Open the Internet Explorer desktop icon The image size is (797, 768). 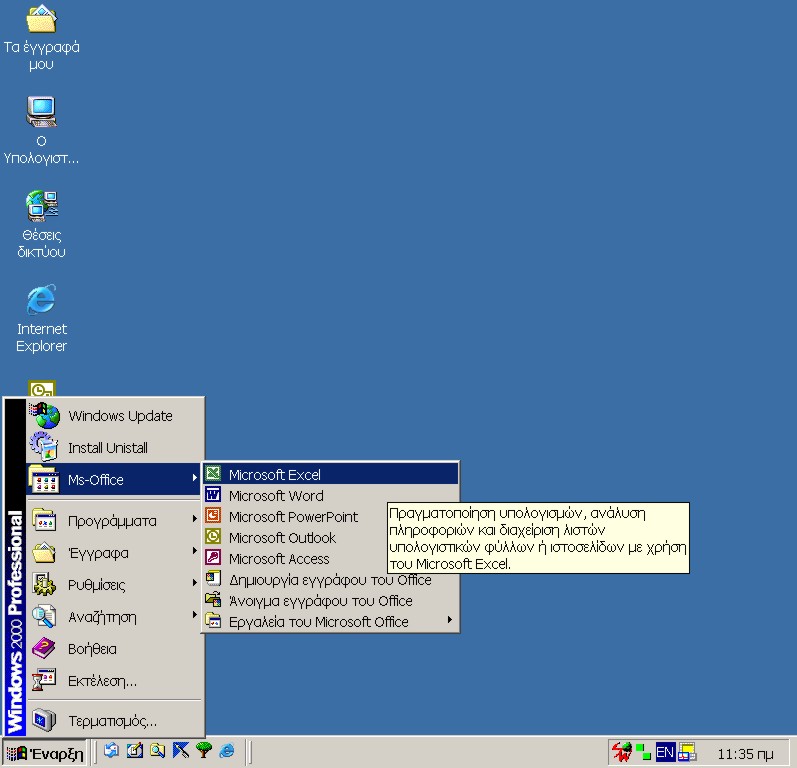[41, 301]
